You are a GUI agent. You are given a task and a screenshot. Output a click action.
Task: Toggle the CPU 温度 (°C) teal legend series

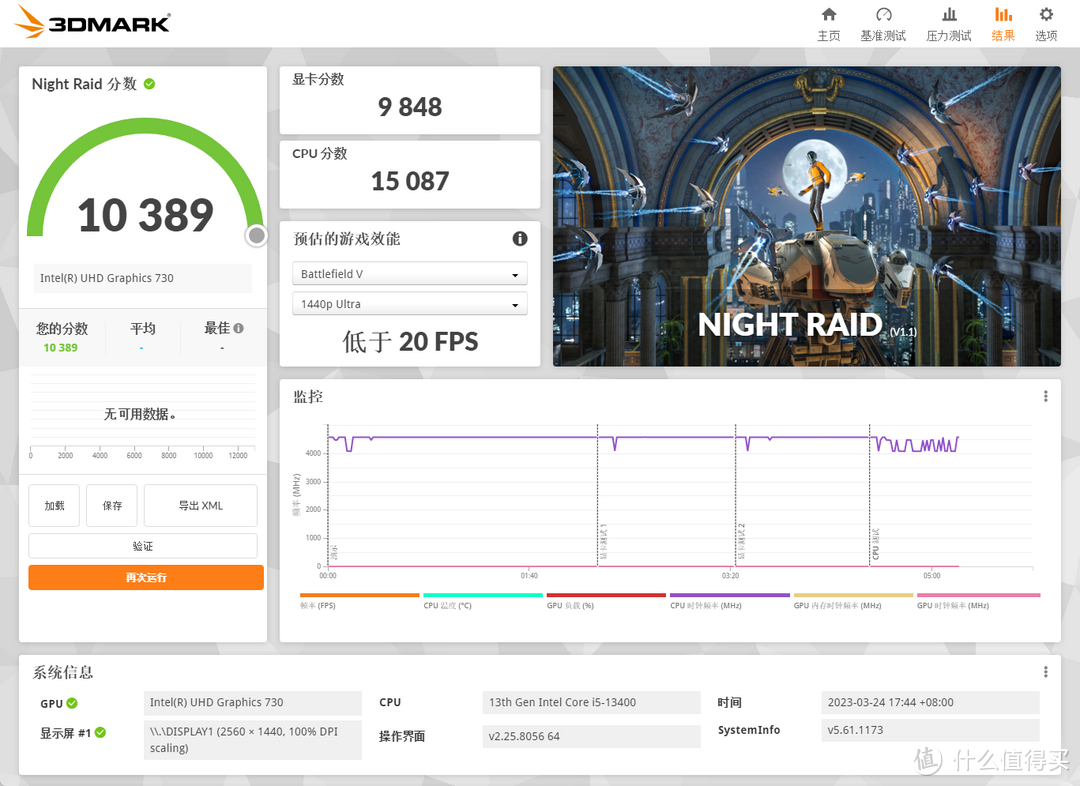click(483, 601)
